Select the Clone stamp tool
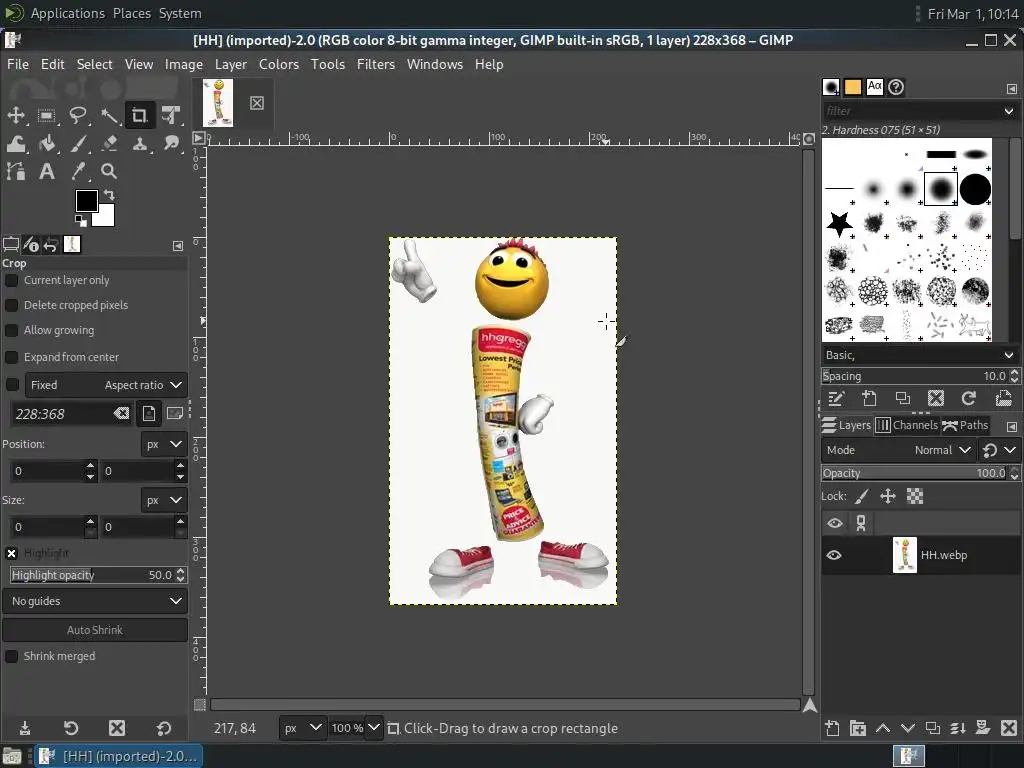The height and width of the screenshot is (768, 1024). [139, 144]
